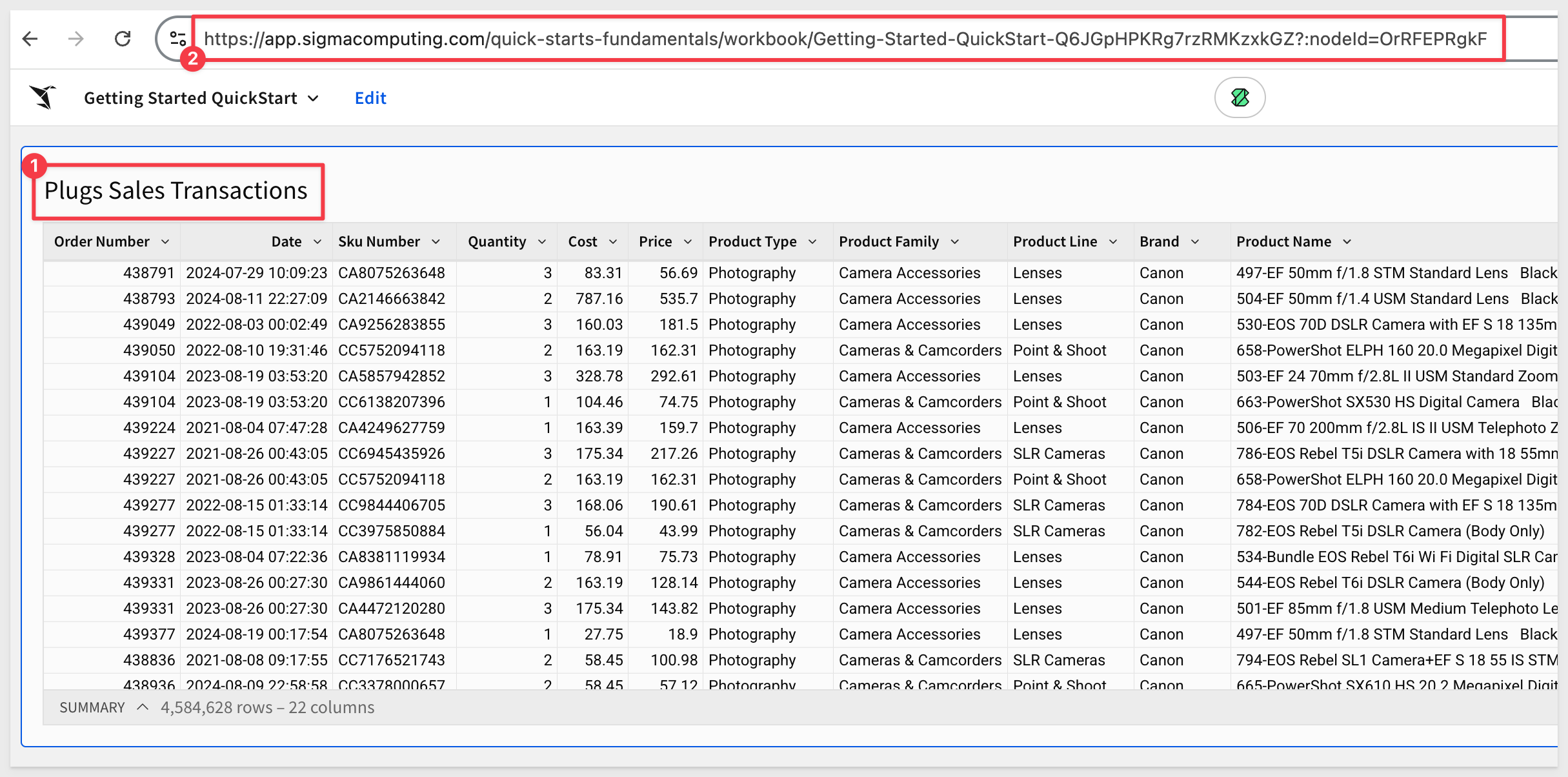Screen dimensions: 1568x777
Task: Select cost cell 56.04
Action: 604,531
